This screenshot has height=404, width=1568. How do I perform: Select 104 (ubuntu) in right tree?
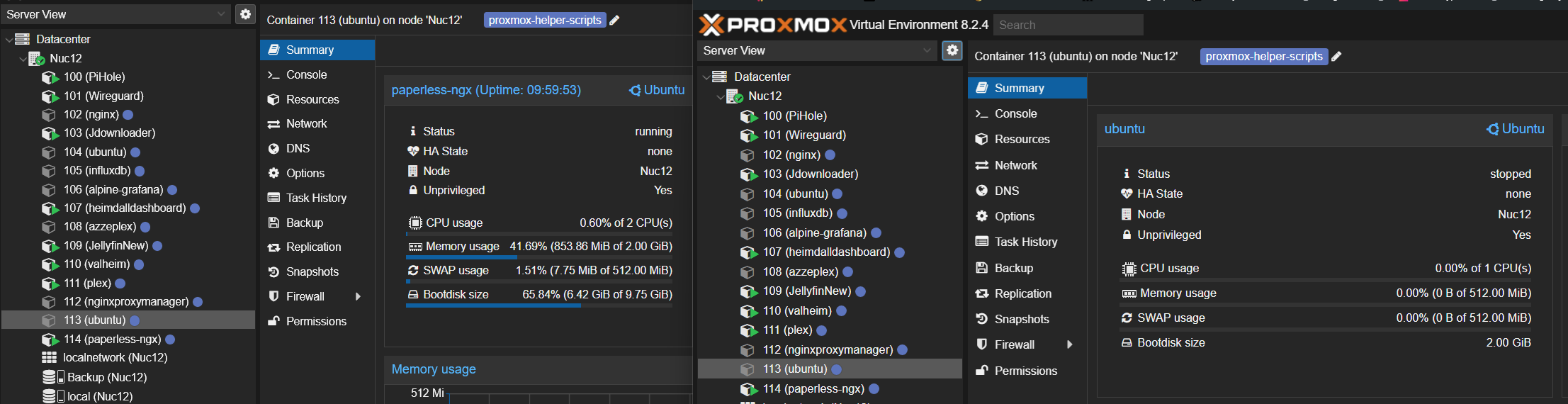coord(795,193)
